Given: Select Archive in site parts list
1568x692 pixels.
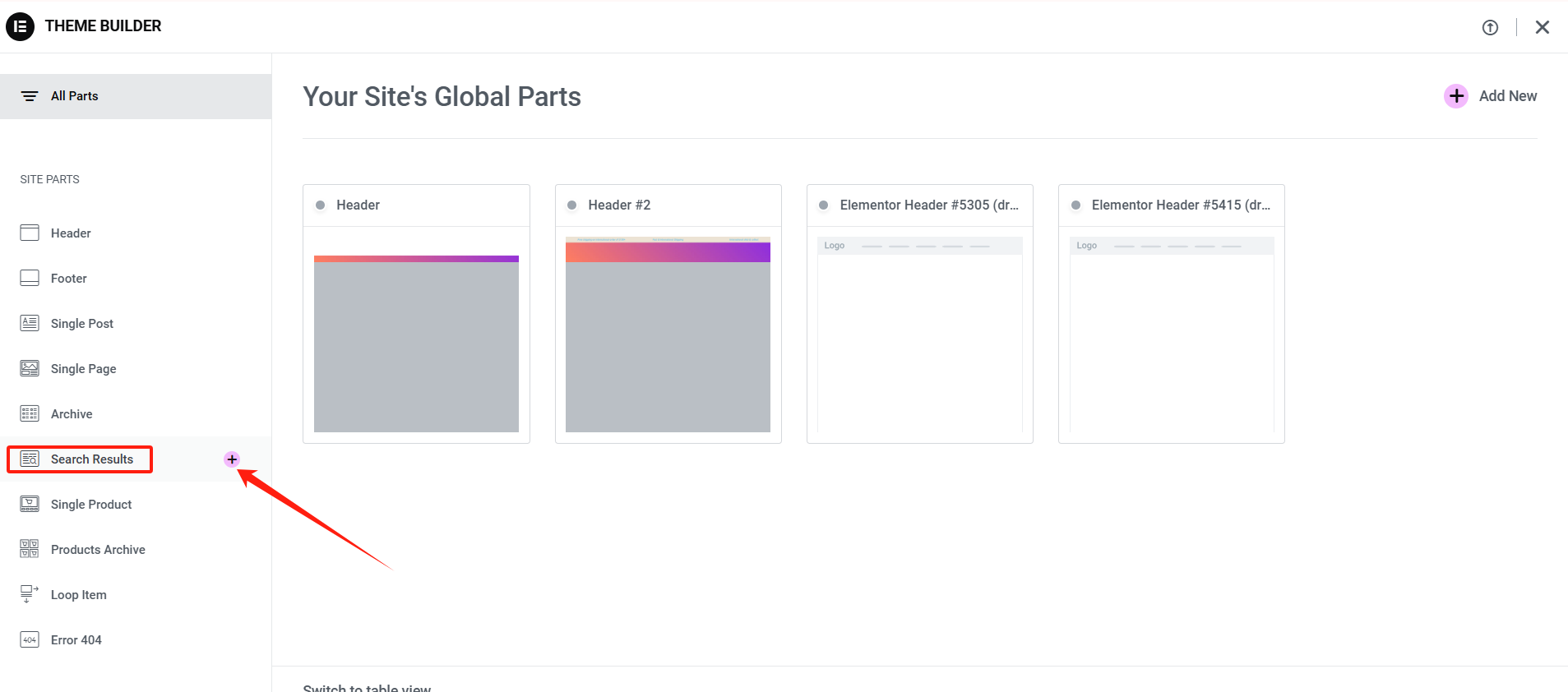Looking at the screenshot, I should pyautogui.click(x=72, y=414).
